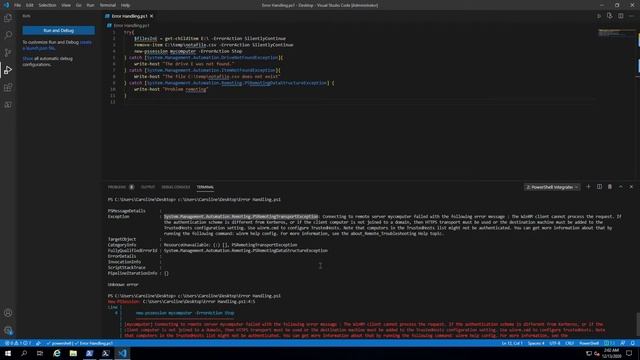Open the View menu
This screenshot has width=640, height=360.
pyautogui.click(x=66, y=5)
